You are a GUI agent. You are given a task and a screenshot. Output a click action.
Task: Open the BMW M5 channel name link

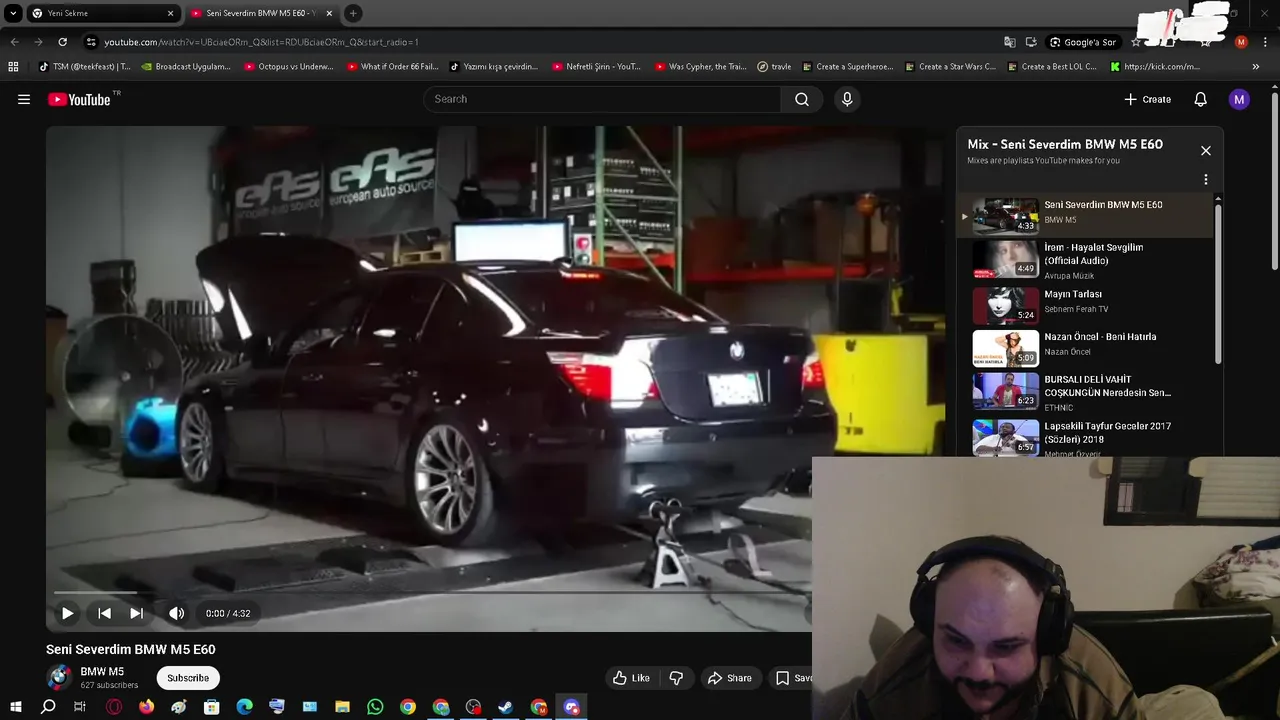(102, 672)
